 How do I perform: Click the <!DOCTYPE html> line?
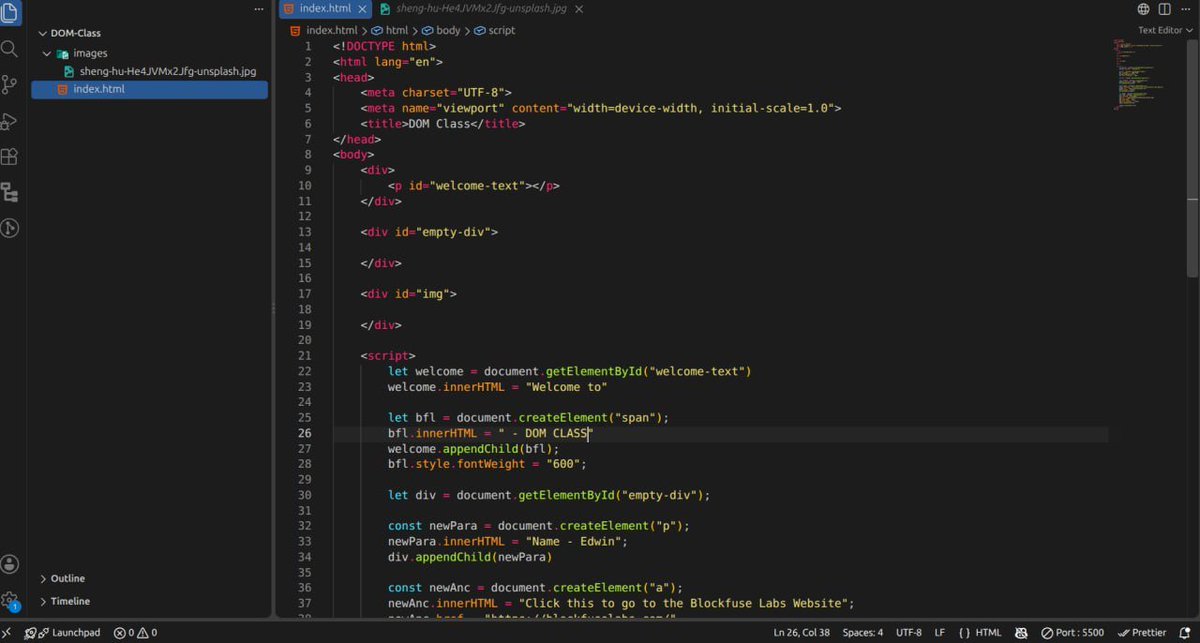click(x=385, y=46)
